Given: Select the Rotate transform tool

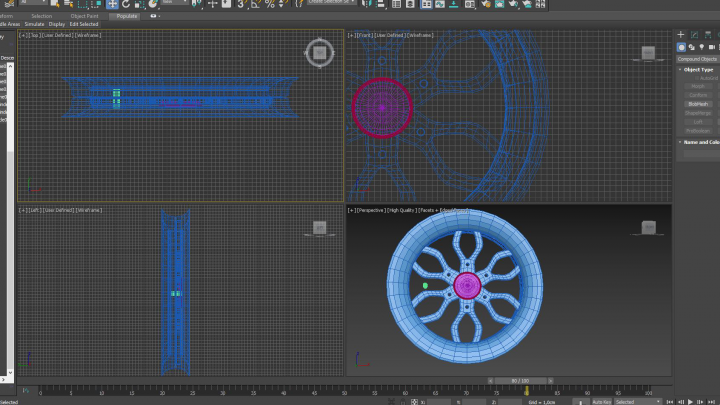Looking at the screenshot, I should click(x=126, y=4).
